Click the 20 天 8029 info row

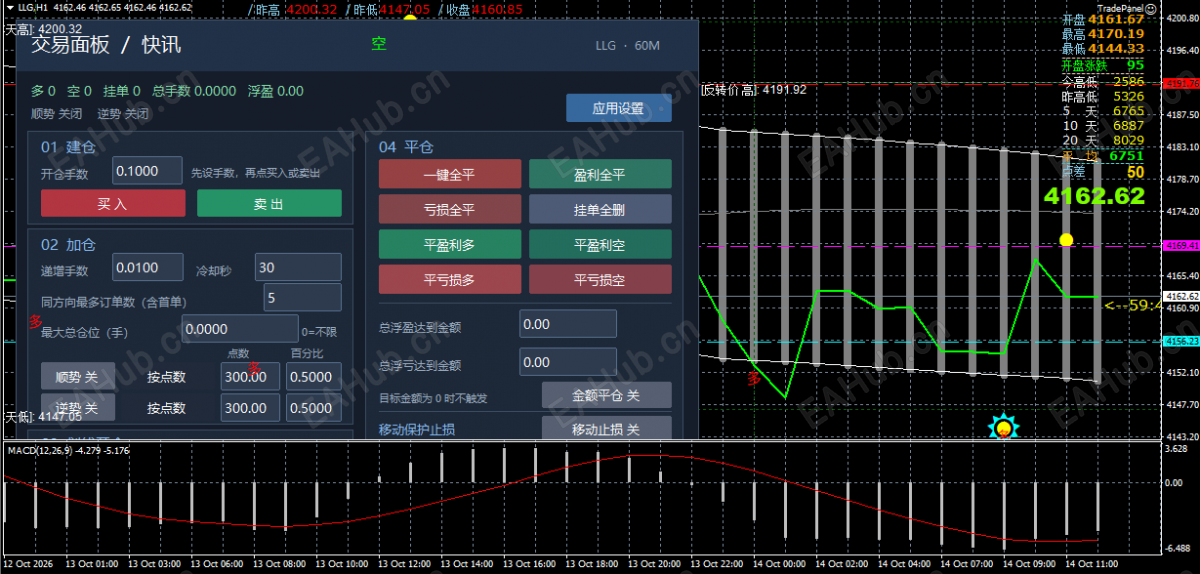tap(1103, 140)
